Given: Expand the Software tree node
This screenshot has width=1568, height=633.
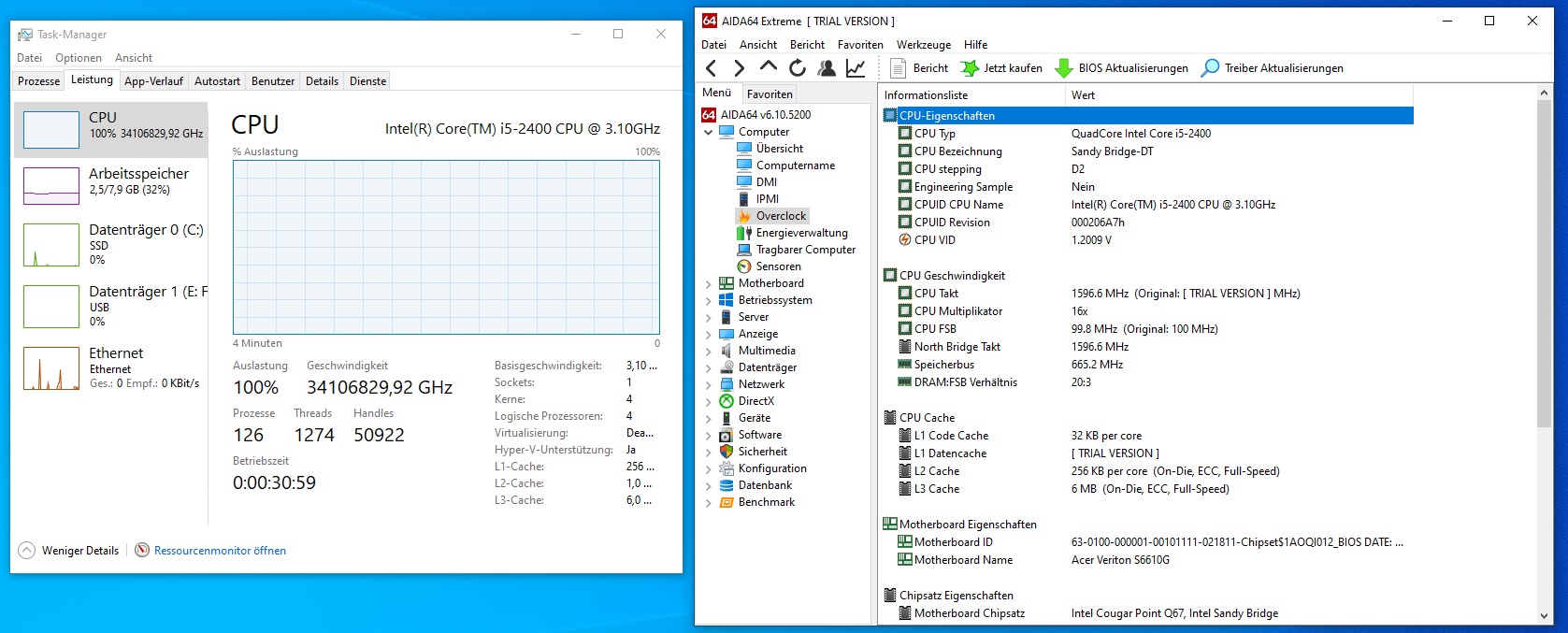Looking at the screenshot, I should (709, 435).
